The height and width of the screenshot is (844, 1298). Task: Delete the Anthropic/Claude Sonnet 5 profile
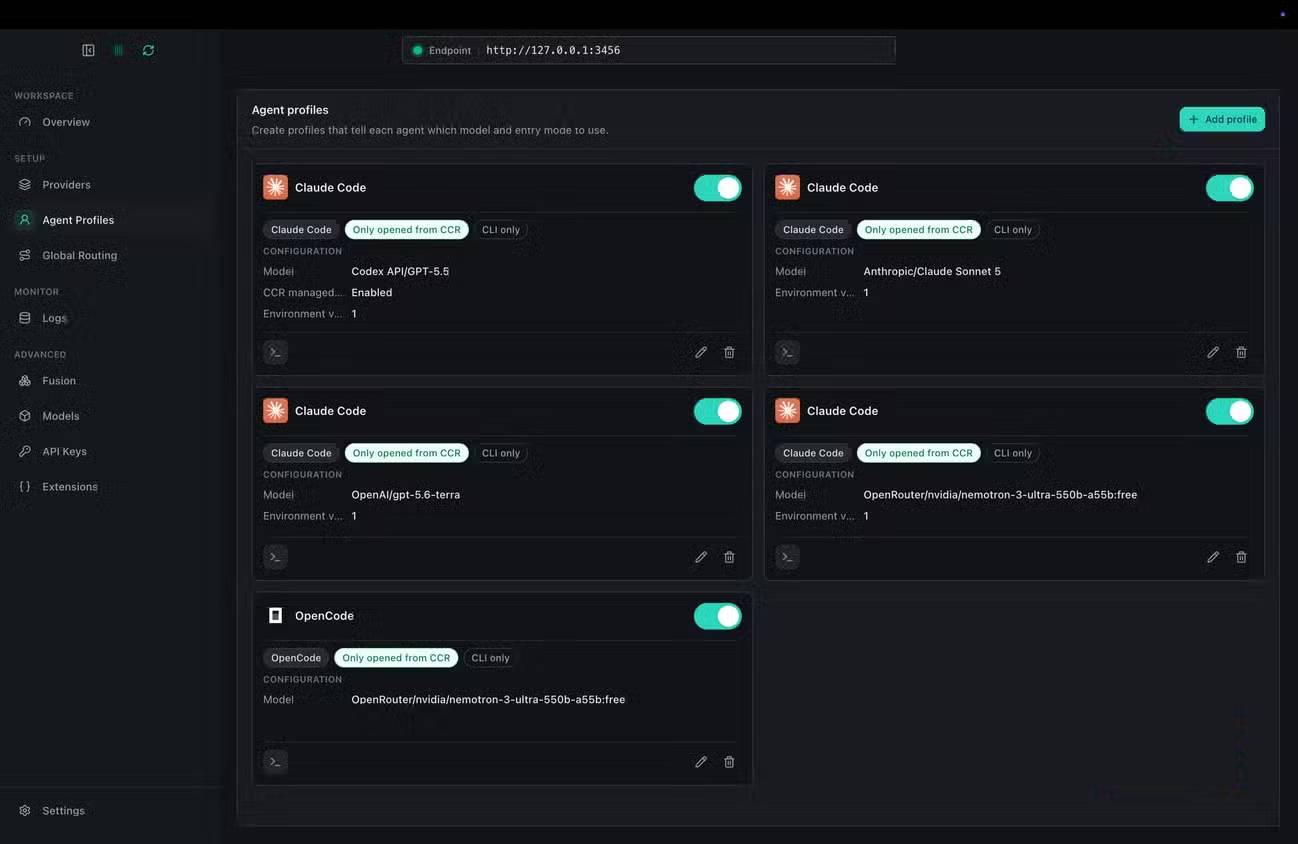click(x=1241, y=352)
